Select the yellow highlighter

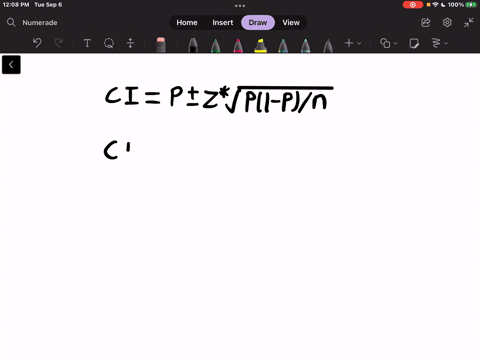point(260,45)
